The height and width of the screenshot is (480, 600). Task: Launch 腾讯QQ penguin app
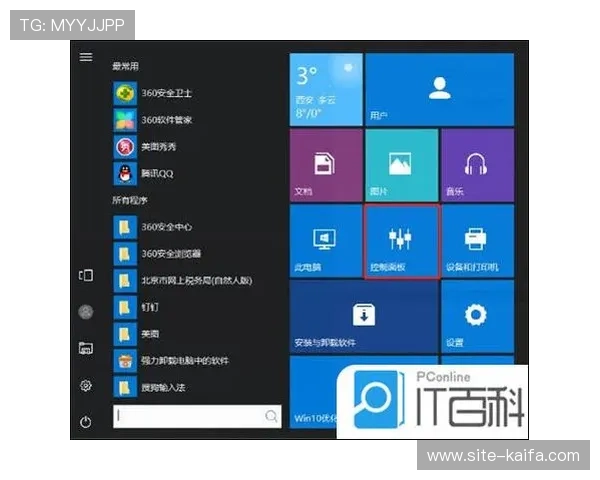tap(155, 174)
